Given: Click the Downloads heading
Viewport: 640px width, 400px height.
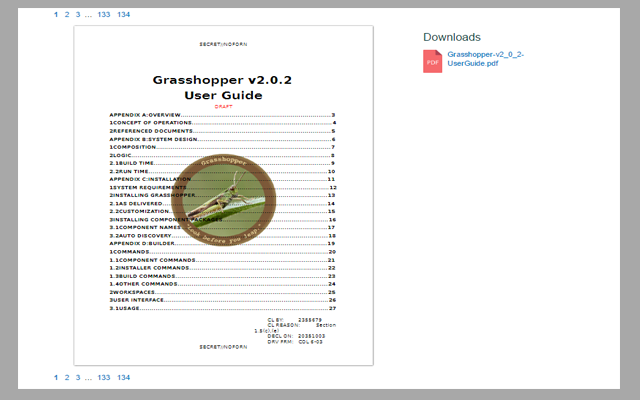Looking at the screenshot, I should (x=452, y=37).
